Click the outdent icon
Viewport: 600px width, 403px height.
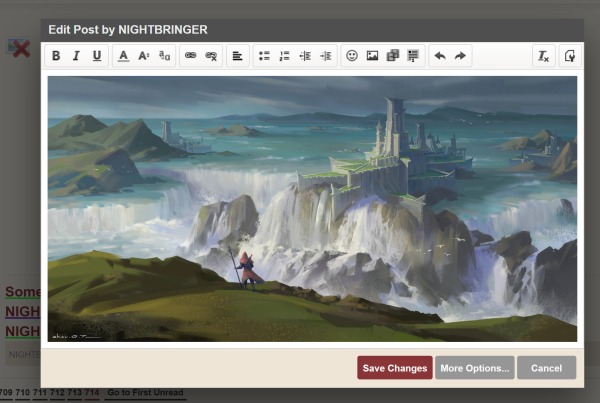[305, 56]
